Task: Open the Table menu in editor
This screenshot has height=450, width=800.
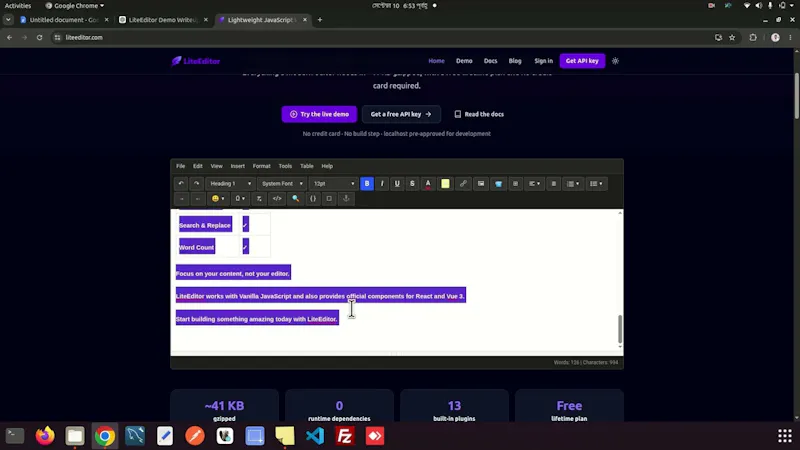Action: click(307, 166)
